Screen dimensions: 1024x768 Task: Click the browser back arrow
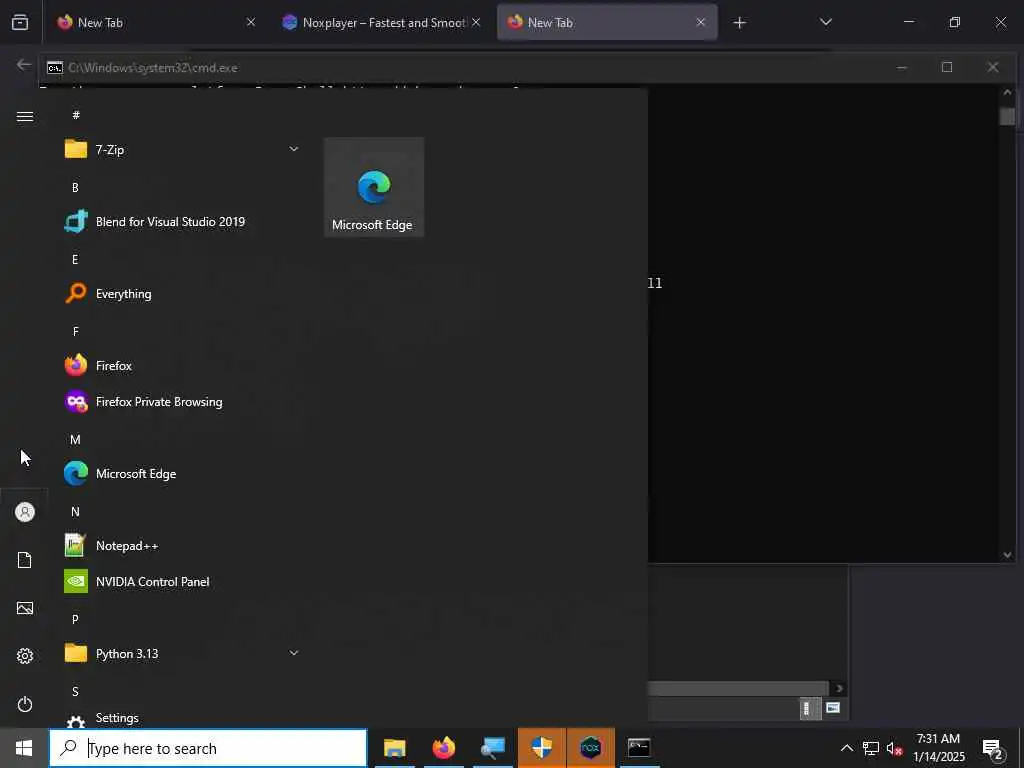[24, 64]
